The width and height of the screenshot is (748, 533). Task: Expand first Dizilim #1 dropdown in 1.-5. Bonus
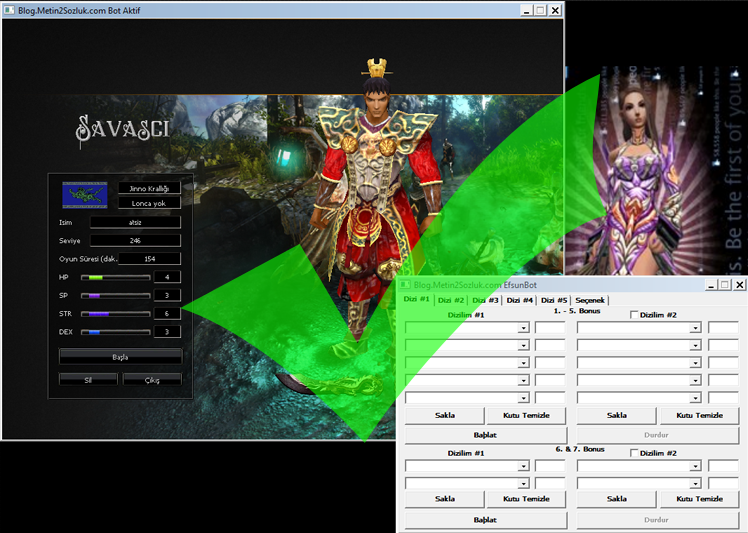pos(523,328)
